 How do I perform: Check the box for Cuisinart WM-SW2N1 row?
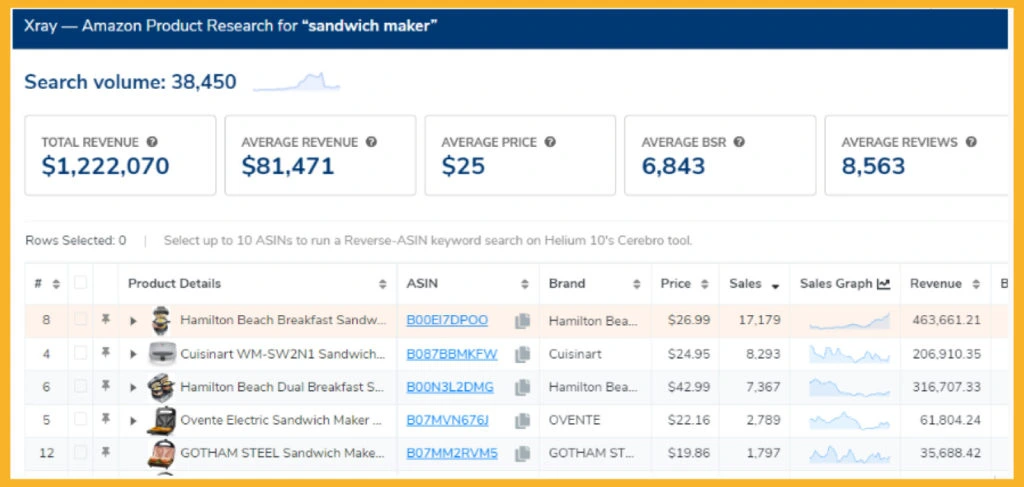coord(81,354)
